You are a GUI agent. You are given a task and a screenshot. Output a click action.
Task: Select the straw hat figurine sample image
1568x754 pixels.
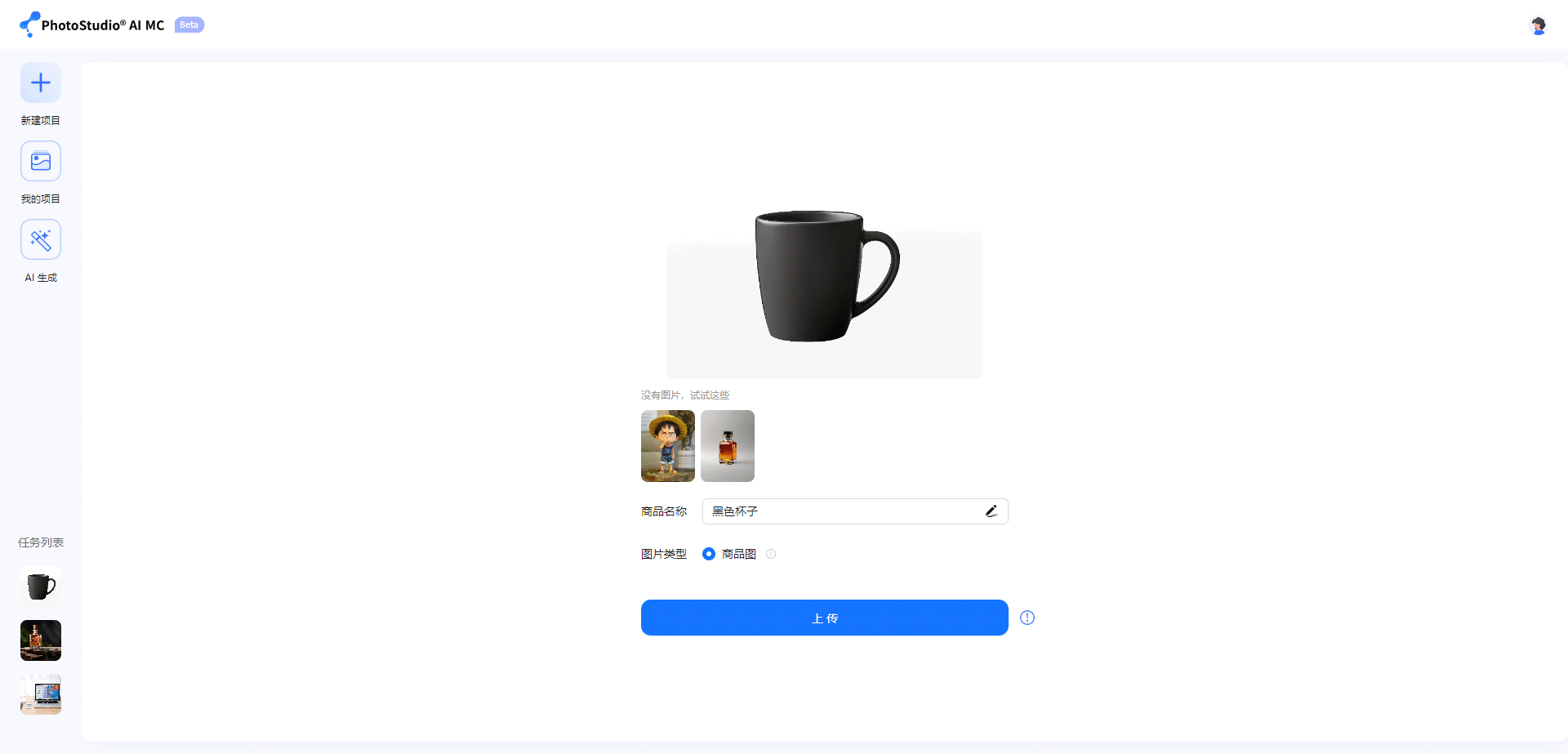pyautogui.click(x=668, y=446)
